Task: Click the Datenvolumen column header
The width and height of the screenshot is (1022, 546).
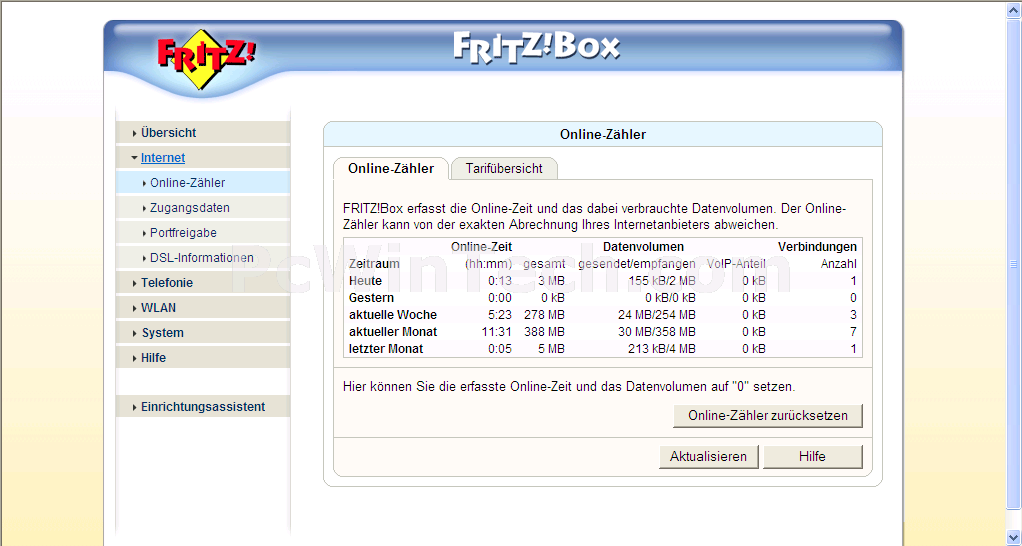Action: [x=643, y=247]
